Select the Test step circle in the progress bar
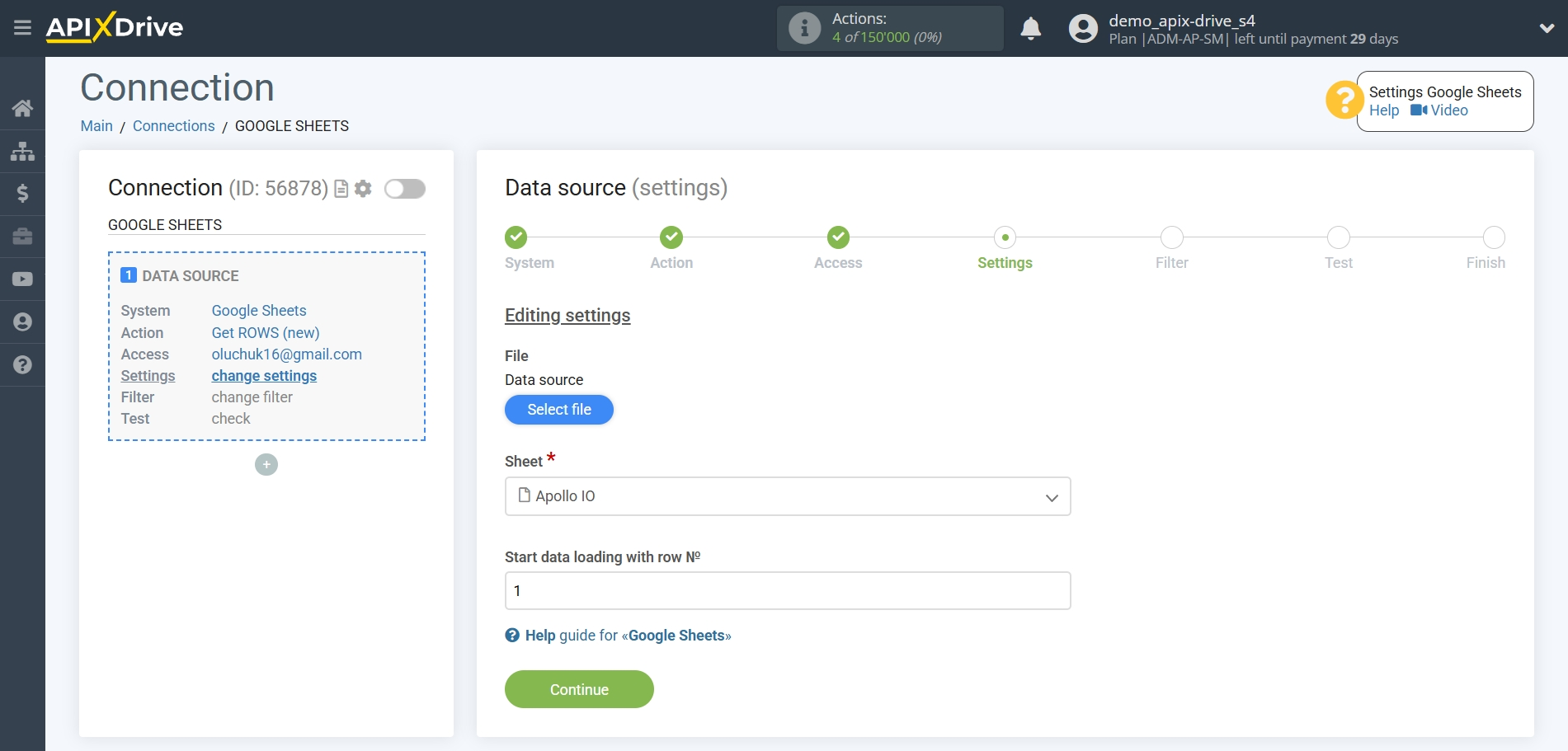This screenshot has height=751, width=1568. click(x=1338, y=237)
